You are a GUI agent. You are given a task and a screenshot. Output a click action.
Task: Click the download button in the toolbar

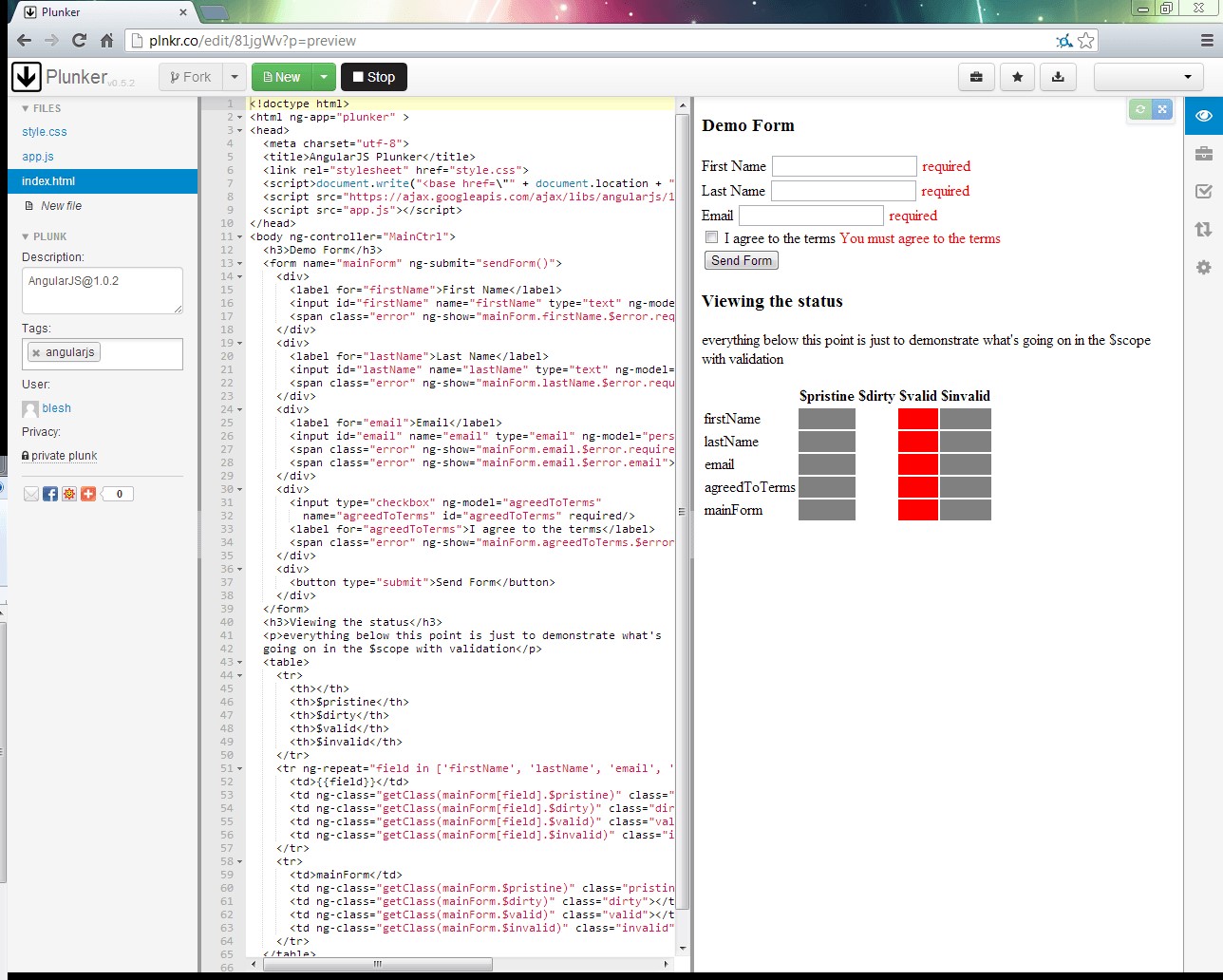pos(1058,77)
